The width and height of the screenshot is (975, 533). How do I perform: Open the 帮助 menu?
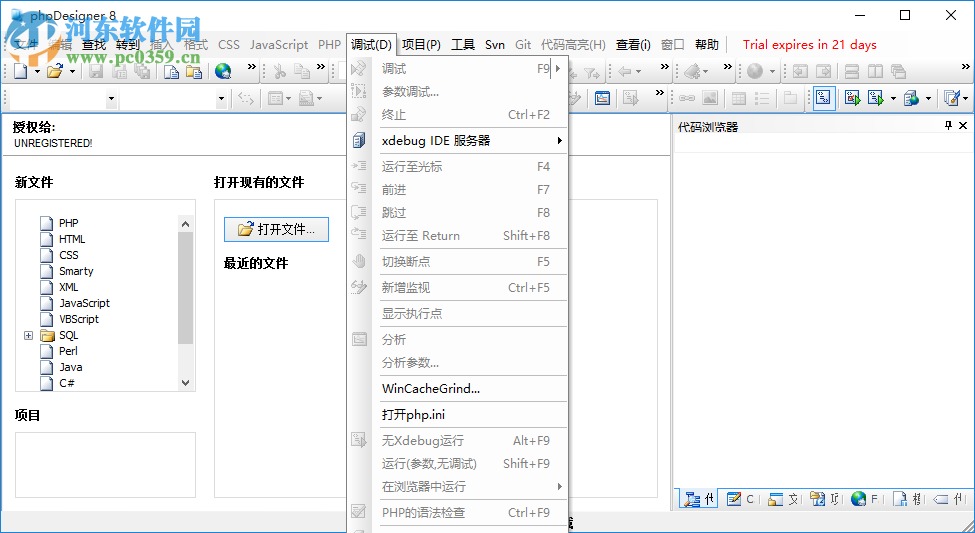(x=707, y=45)
